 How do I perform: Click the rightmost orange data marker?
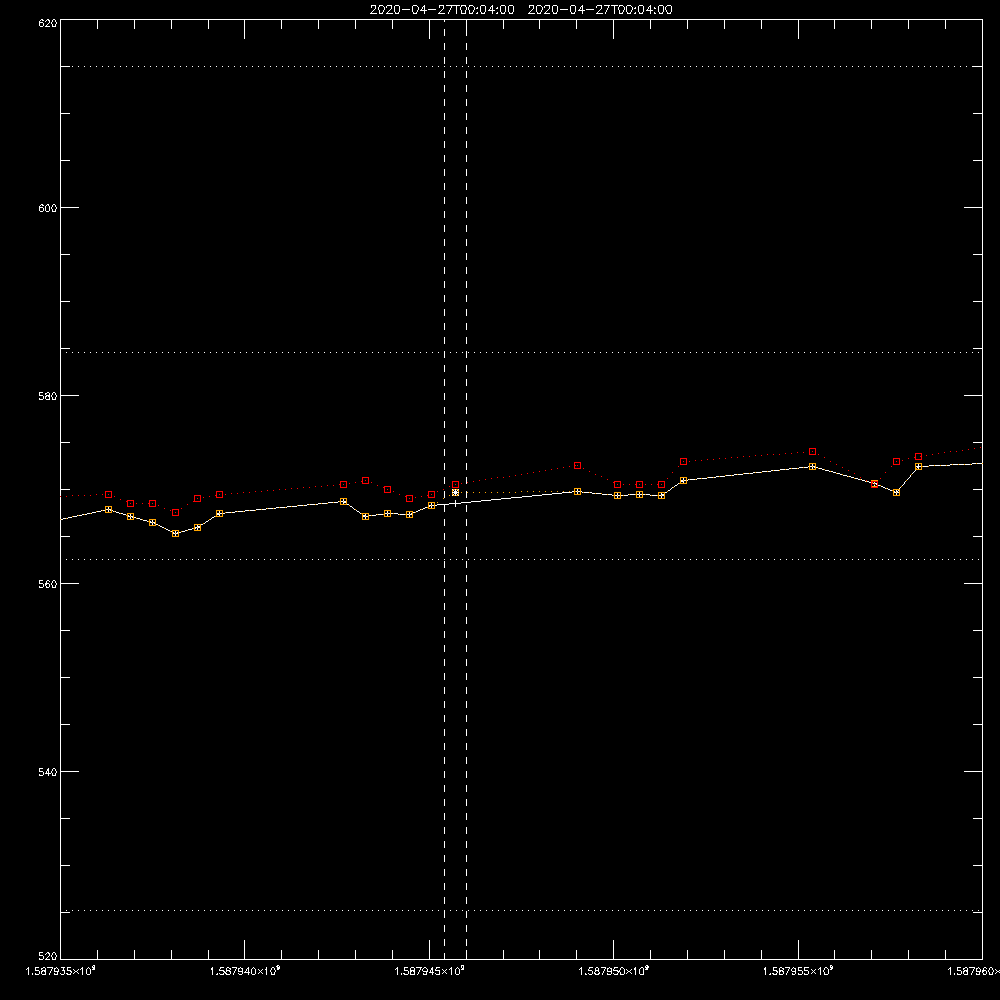coord(918,467)
